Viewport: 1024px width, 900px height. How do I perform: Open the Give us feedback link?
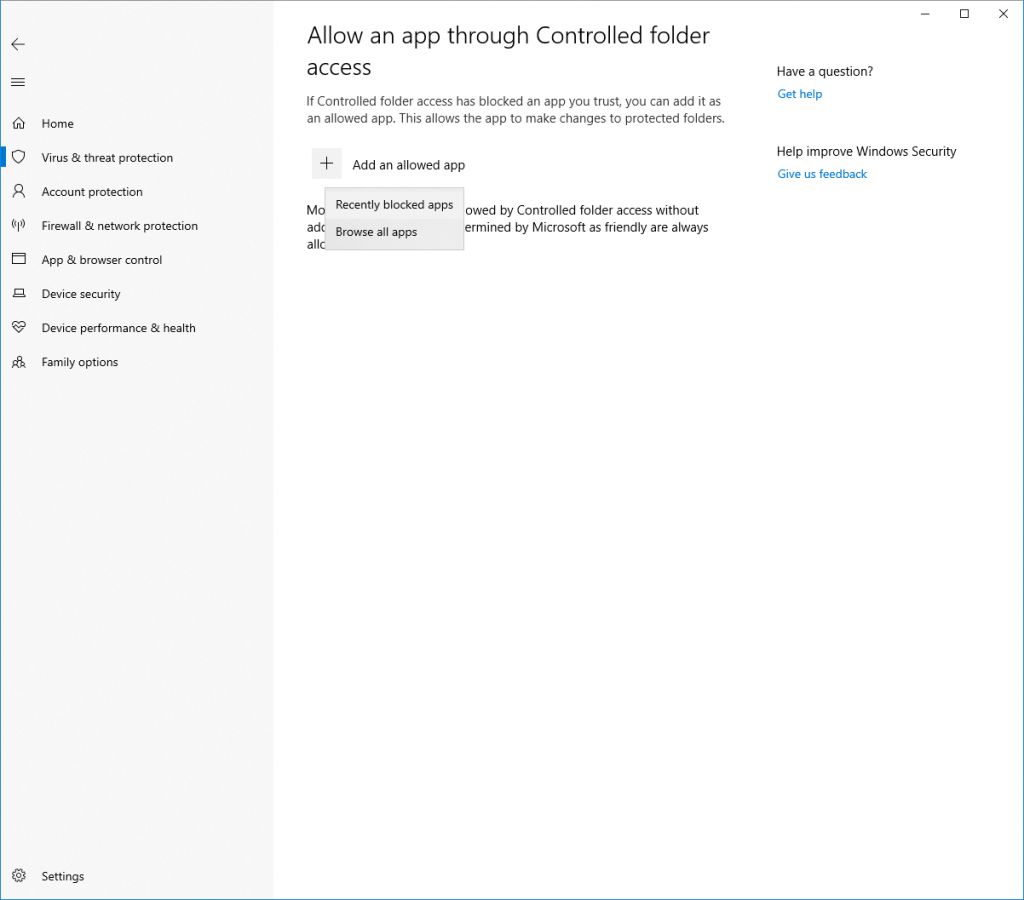click(x=822, y=174)
